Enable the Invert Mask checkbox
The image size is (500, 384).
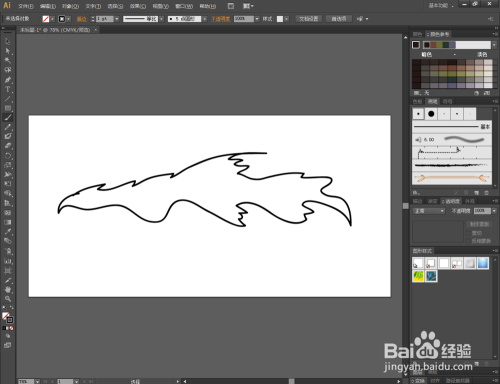click(x=468, y=241)
